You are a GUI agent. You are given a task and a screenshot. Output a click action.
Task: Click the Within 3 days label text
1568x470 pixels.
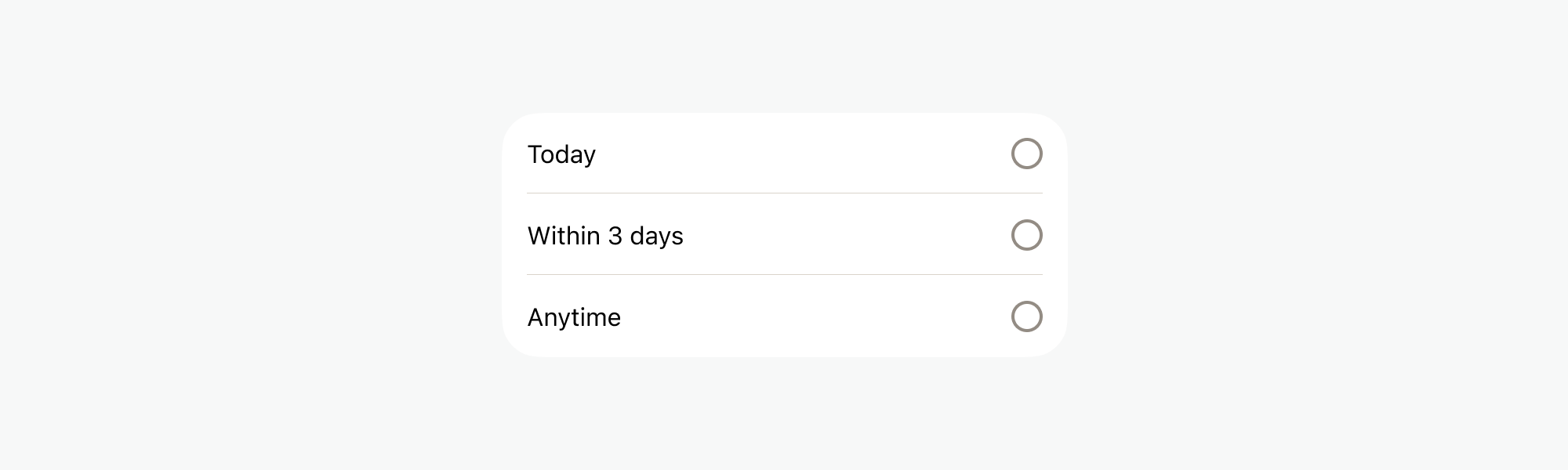pyautogui.click(x=605, y=236)
